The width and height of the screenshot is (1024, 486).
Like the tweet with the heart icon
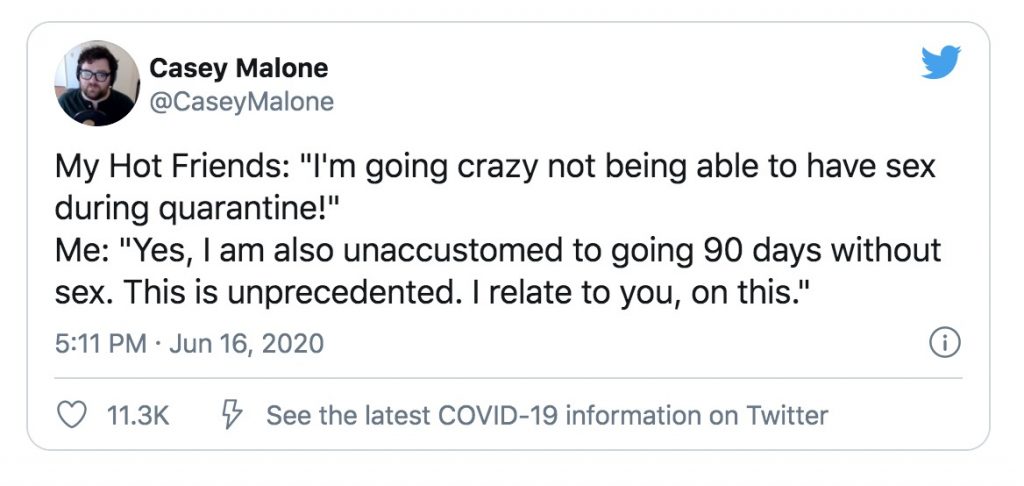(73, 415)
